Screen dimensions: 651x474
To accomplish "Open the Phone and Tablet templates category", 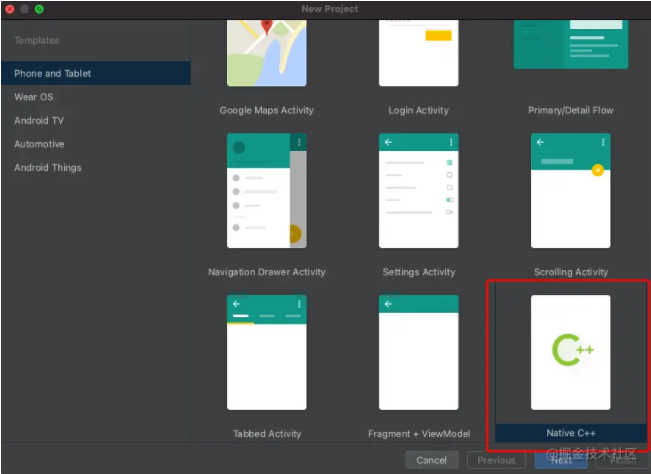I will (96, 73).
